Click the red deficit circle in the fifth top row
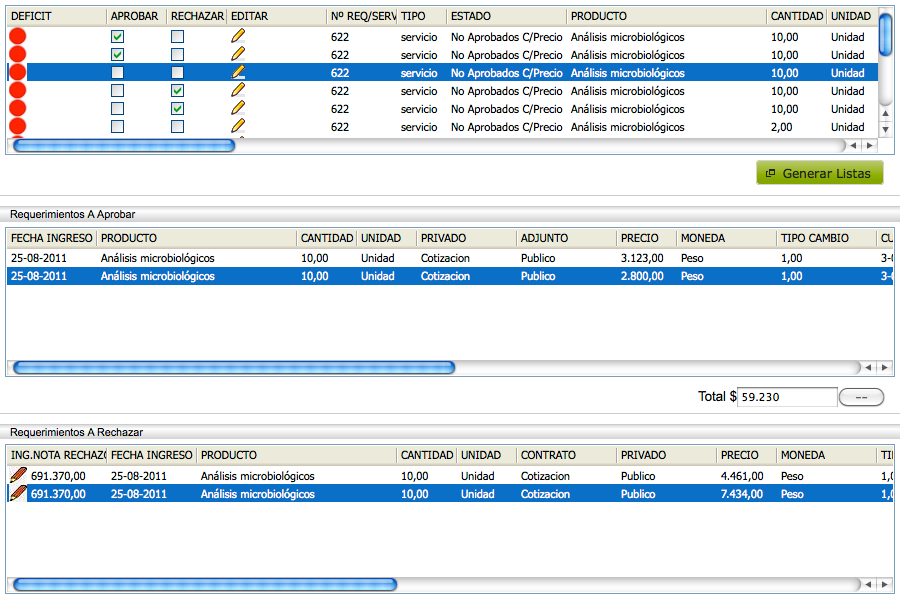900x603 pixels. [x=18, y=108]
